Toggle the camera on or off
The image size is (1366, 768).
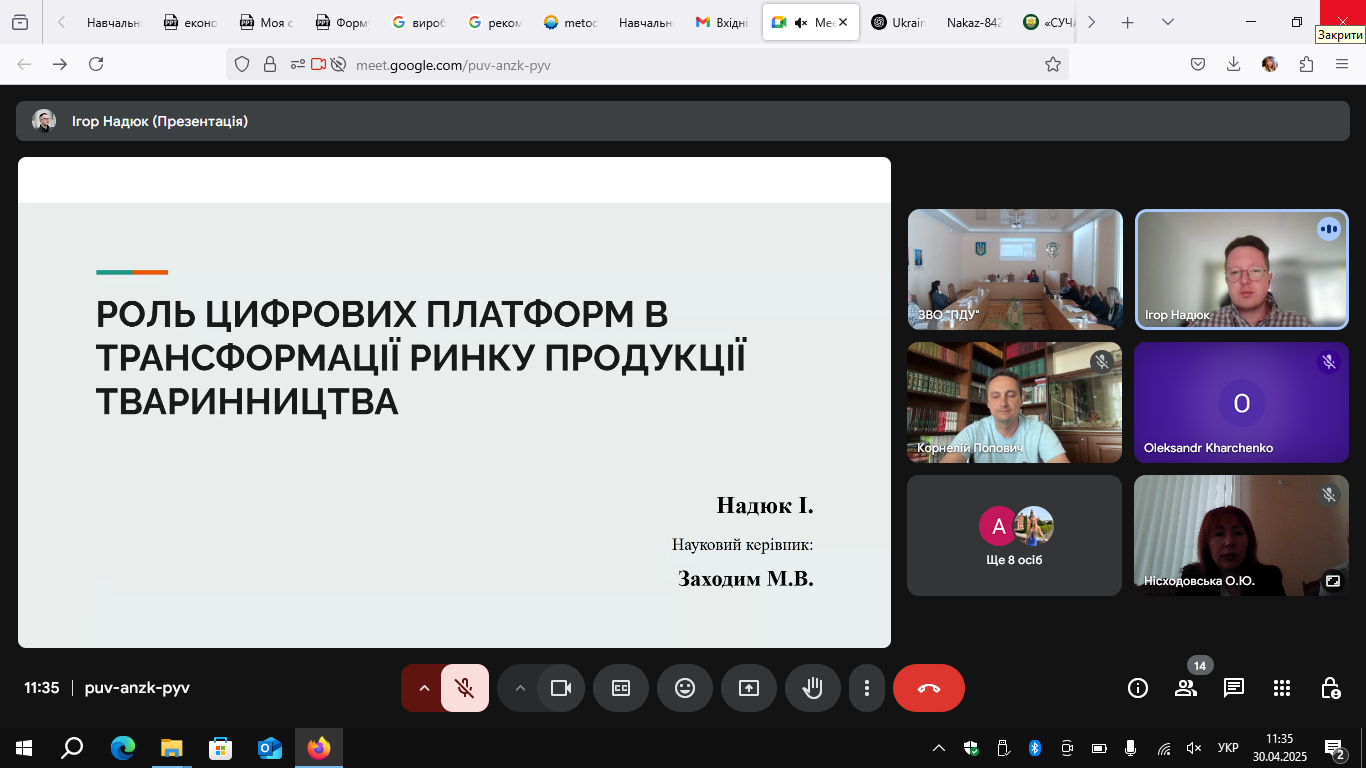[x=560, y=688]
